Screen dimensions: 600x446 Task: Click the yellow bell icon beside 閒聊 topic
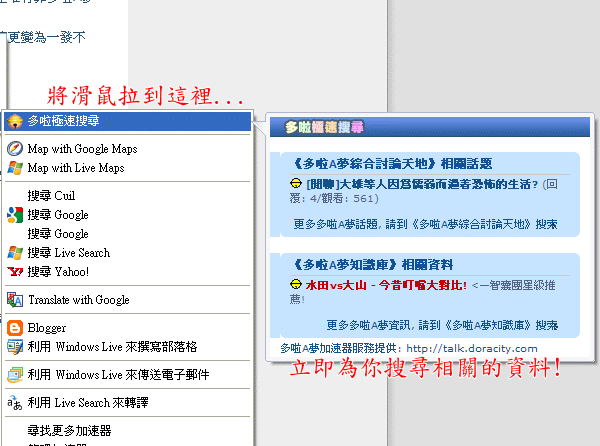click(296, 184)
